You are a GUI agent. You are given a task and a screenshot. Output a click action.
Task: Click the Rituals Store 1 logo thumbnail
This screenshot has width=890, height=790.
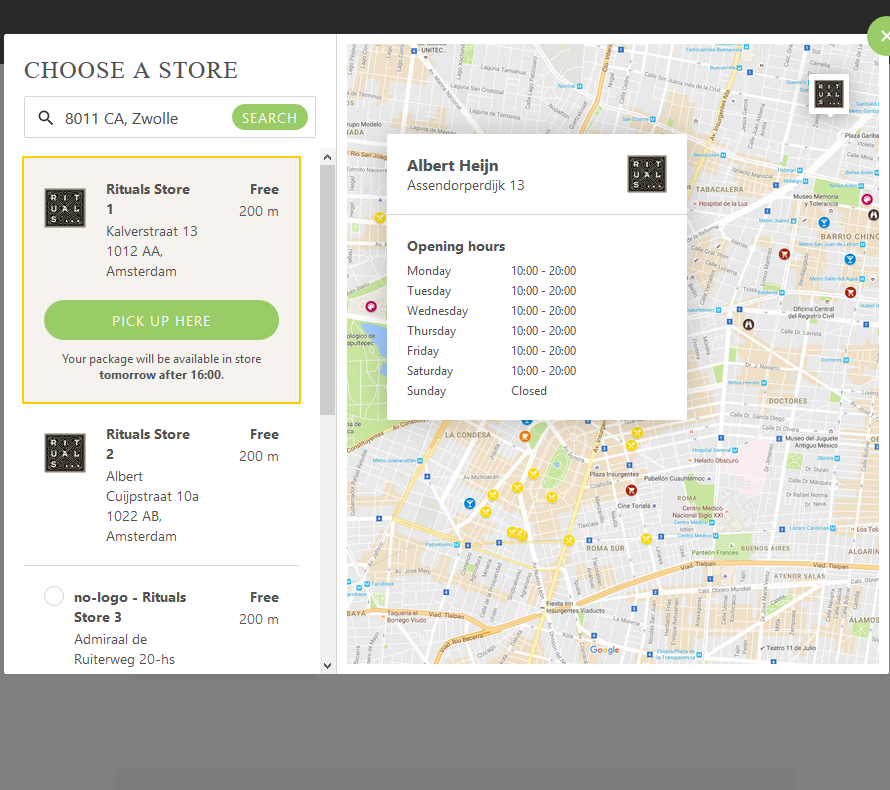point(65,208)
